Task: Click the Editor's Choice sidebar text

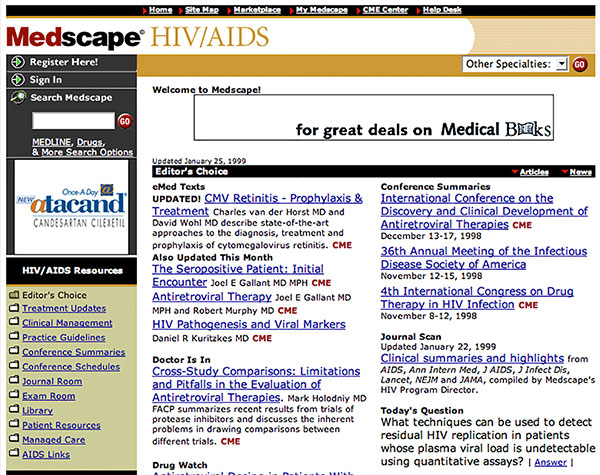Action: pos(54,295)
